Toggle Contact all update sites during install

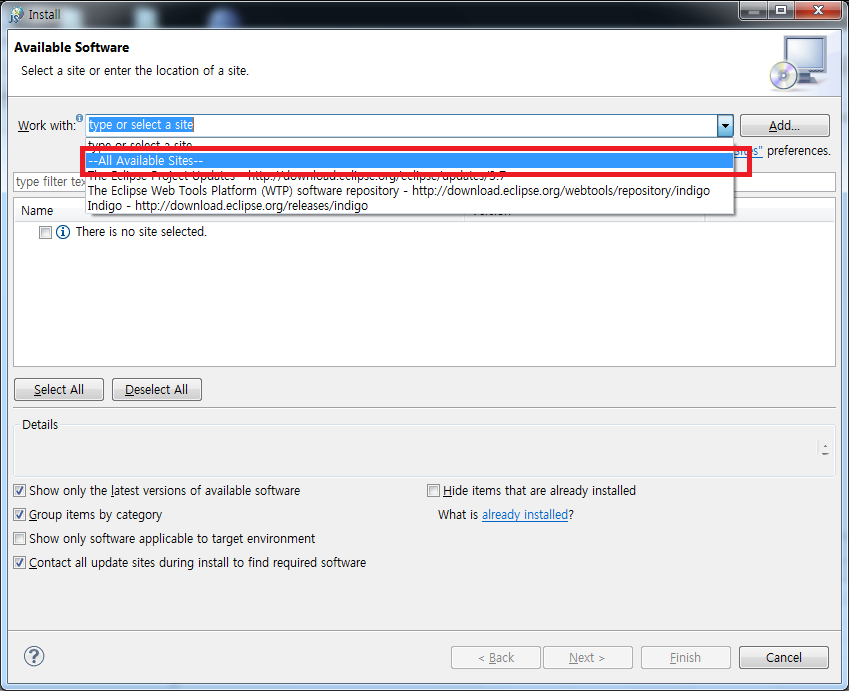pyautogui.click(x=19, y=563)
